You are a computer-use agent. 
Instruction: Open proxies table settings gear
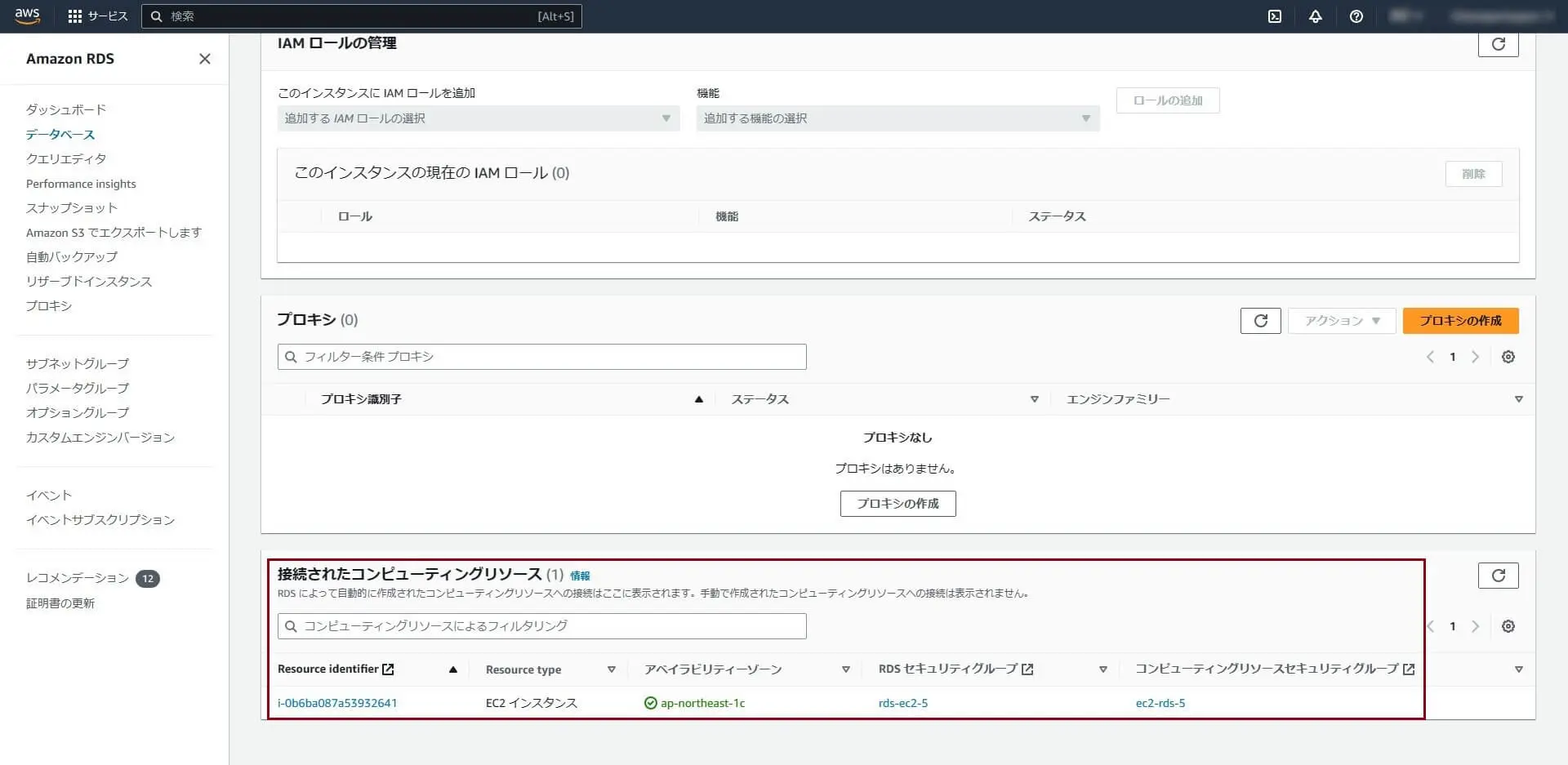(1508, 357)
